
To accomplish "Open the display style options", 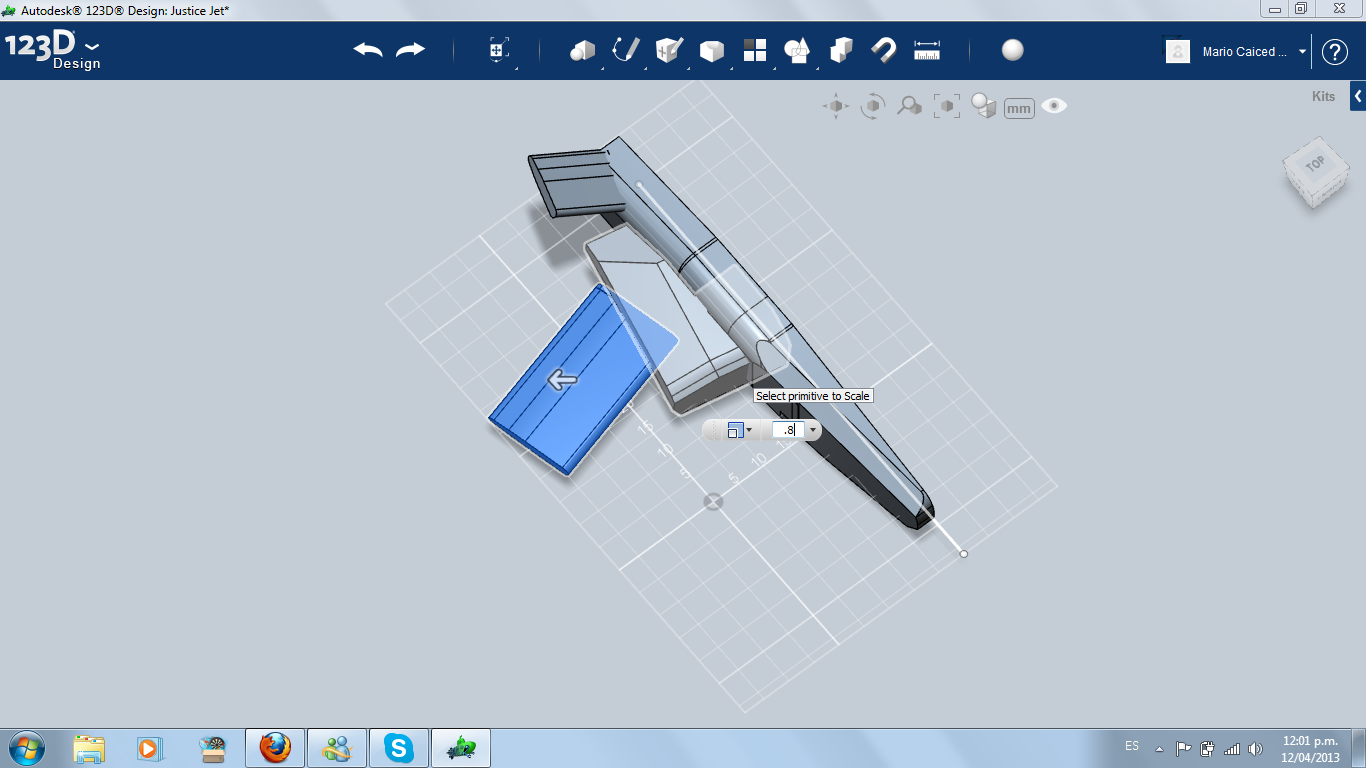I will point(984,106).
